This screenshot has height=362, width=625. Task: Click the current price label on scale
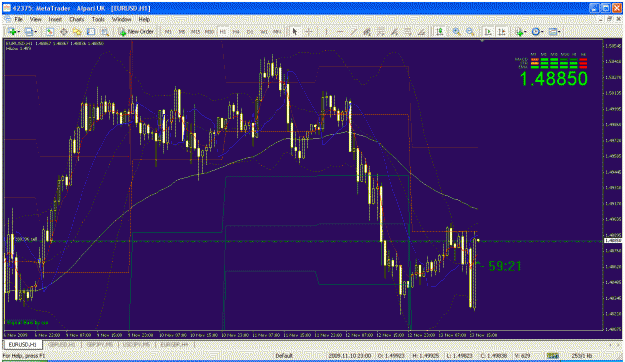point(613,241)
